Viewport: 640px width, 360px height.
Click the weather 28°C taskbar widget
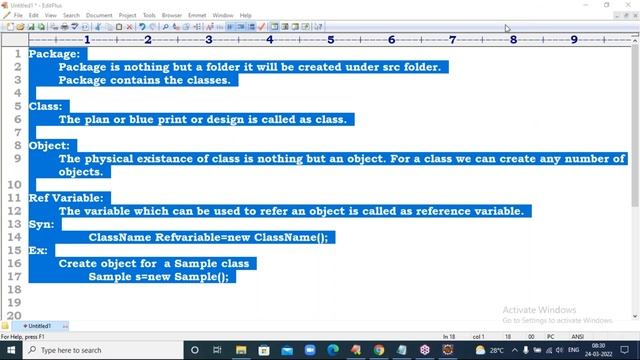click(489, 350)
